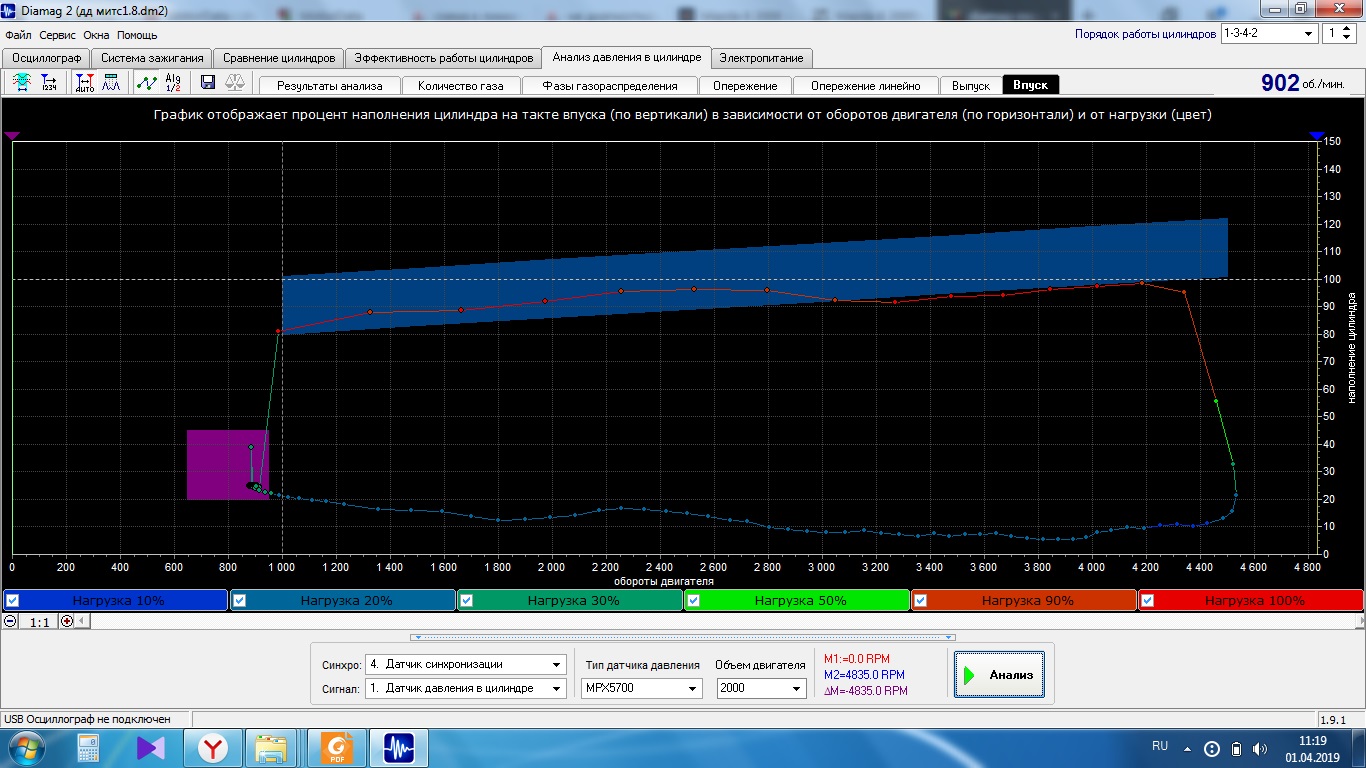
Task: Click the purple triangle marker at top left
Action: [12, 135]
